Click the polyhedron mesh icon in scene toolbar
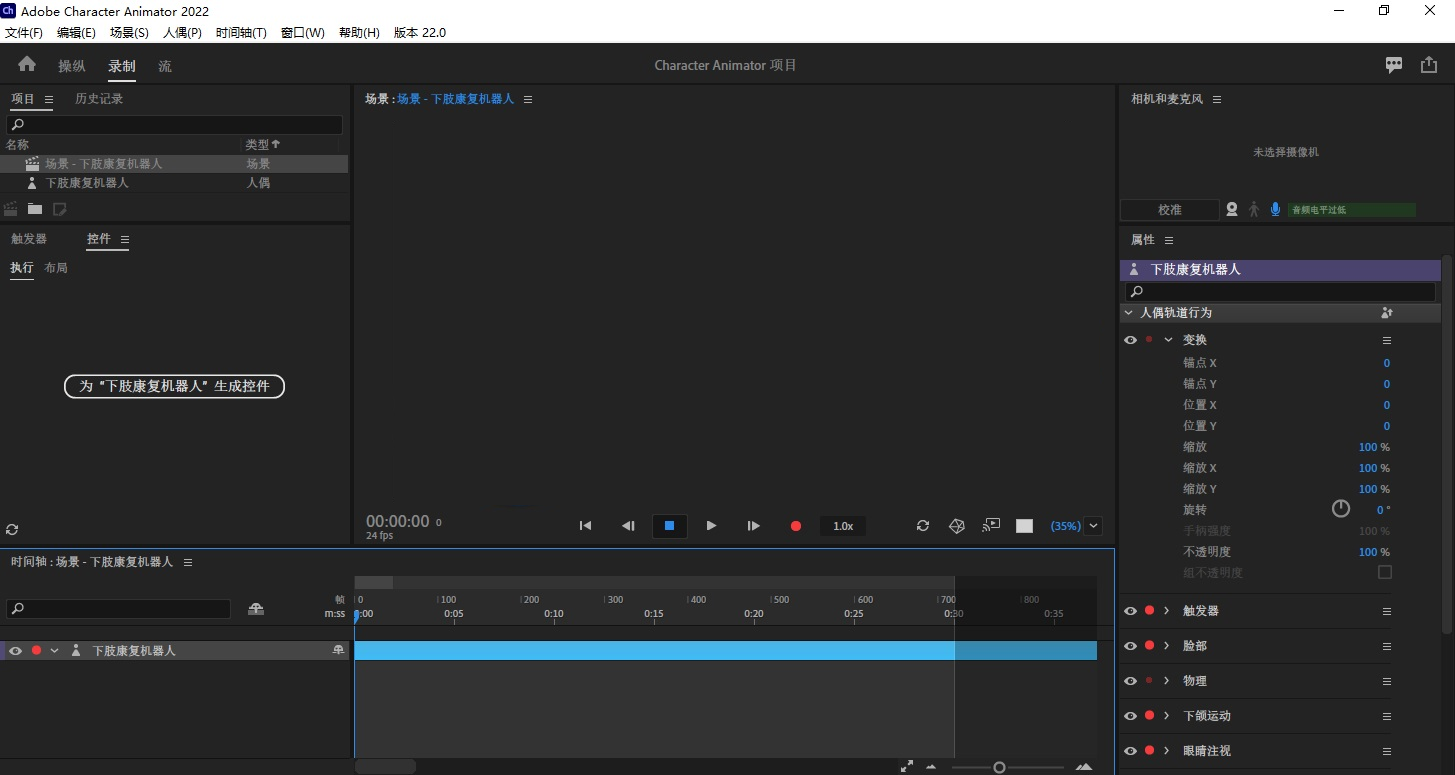Screen dimensions: 1455x775 957,526
